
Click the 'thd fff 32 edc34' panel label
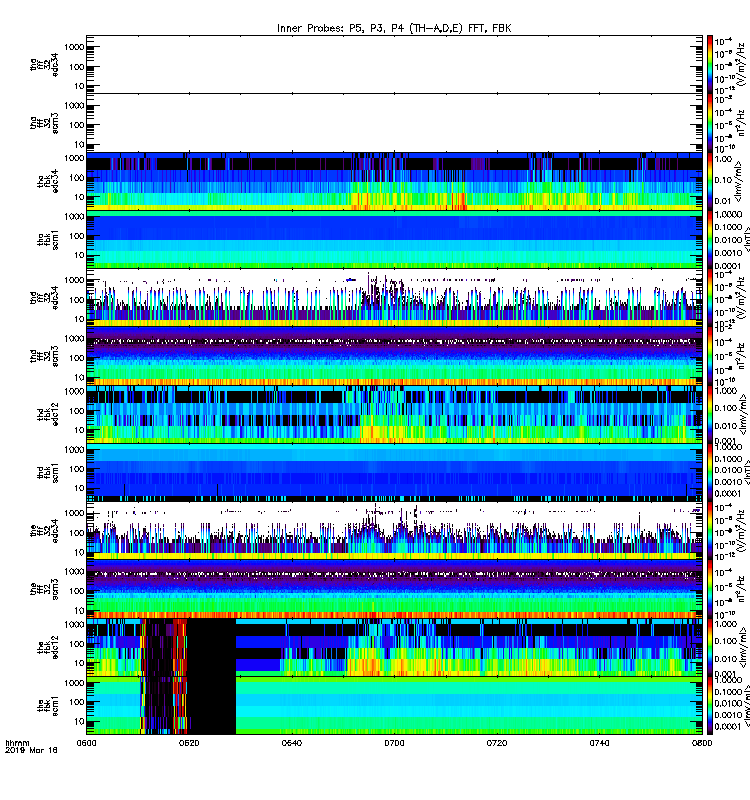[x=44, y=297]
